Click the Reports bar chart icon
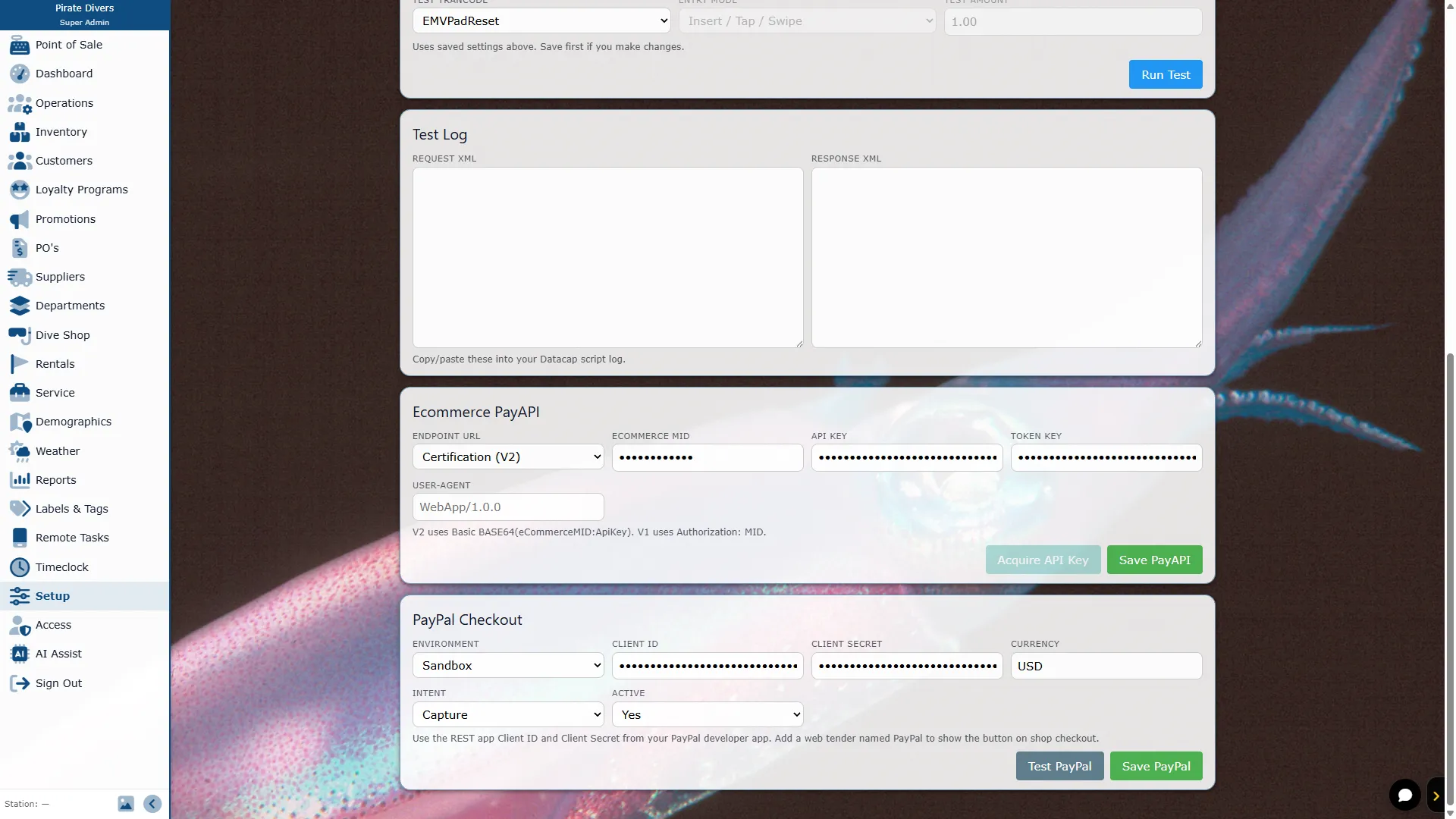This screenshot has width=1456, height=819. tap(20, 481)
